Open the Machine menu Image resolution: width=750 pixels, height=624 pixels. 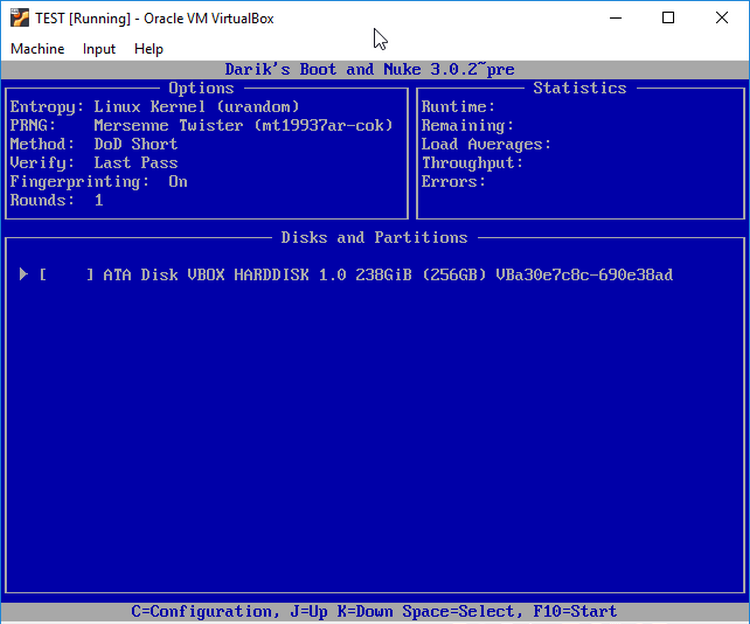coord(37,49)
